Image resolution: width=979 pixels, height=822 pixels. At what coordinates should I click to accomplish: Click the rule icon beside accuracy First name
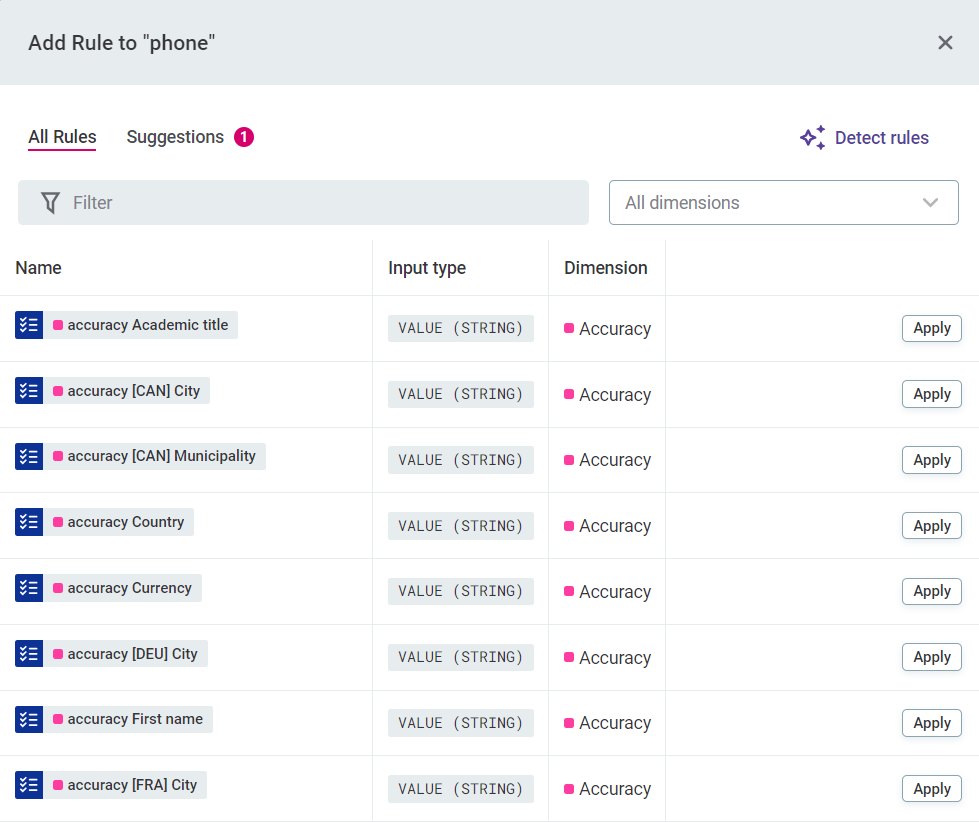coord(29,719)
